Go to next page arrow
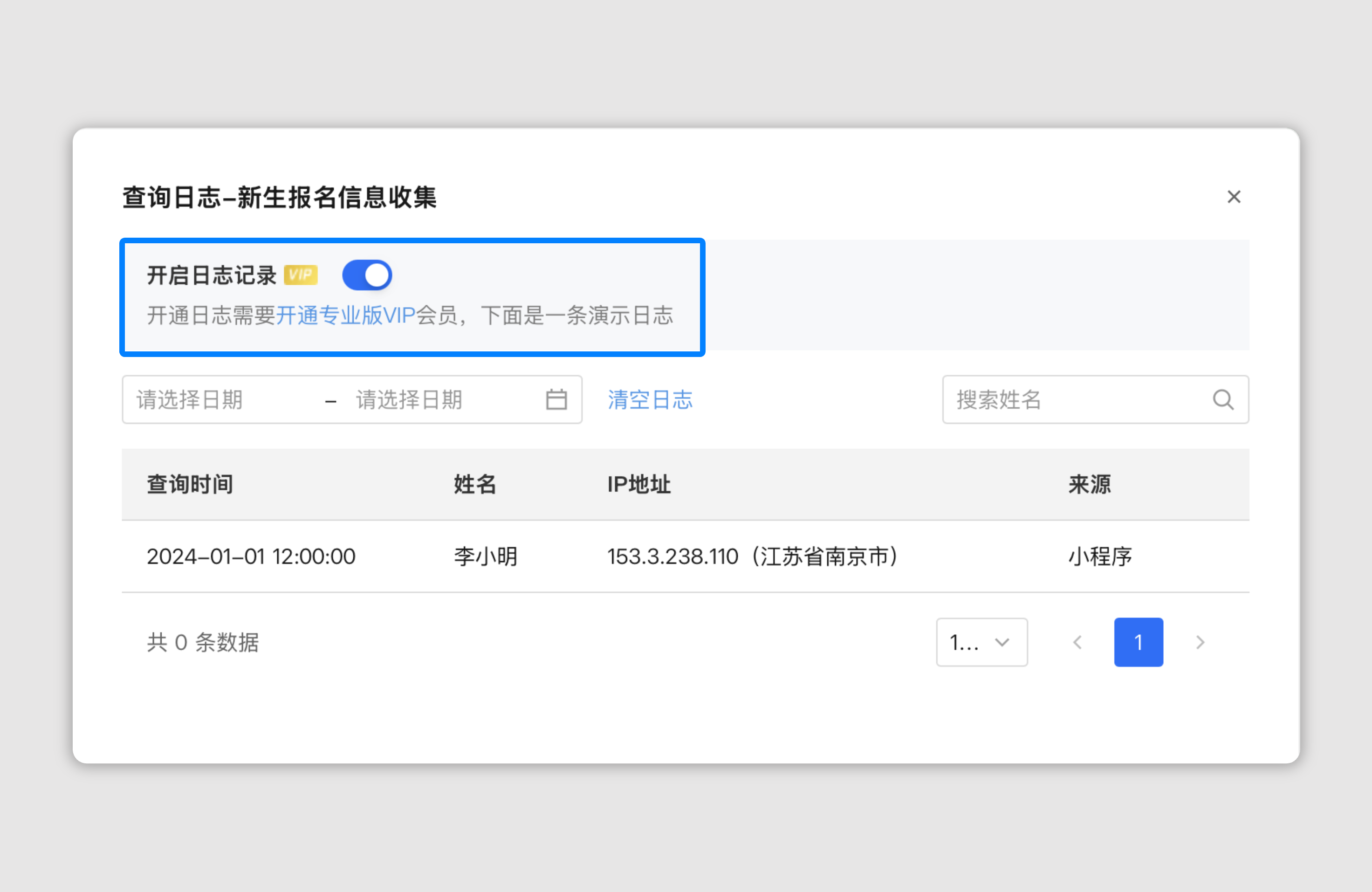This screenshot has width=1372, height=892. 1200,642
